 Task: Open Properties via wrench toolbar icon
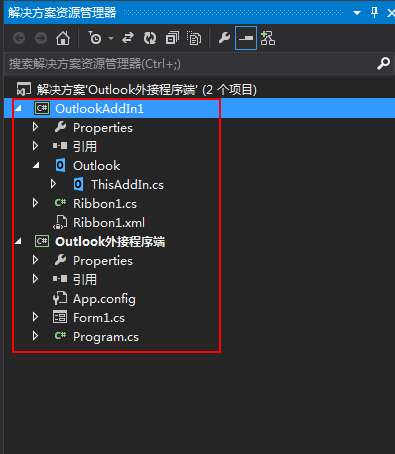point(224,38)
